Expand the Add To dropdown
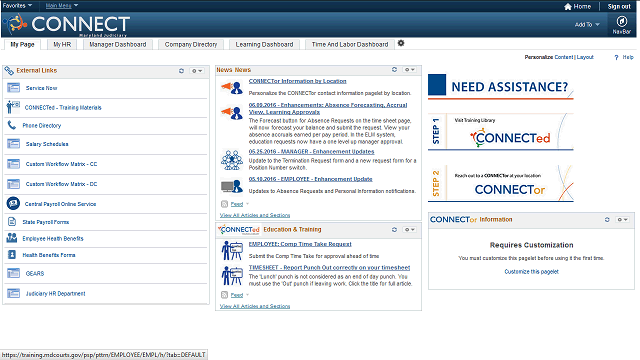 tap(587, 24)
